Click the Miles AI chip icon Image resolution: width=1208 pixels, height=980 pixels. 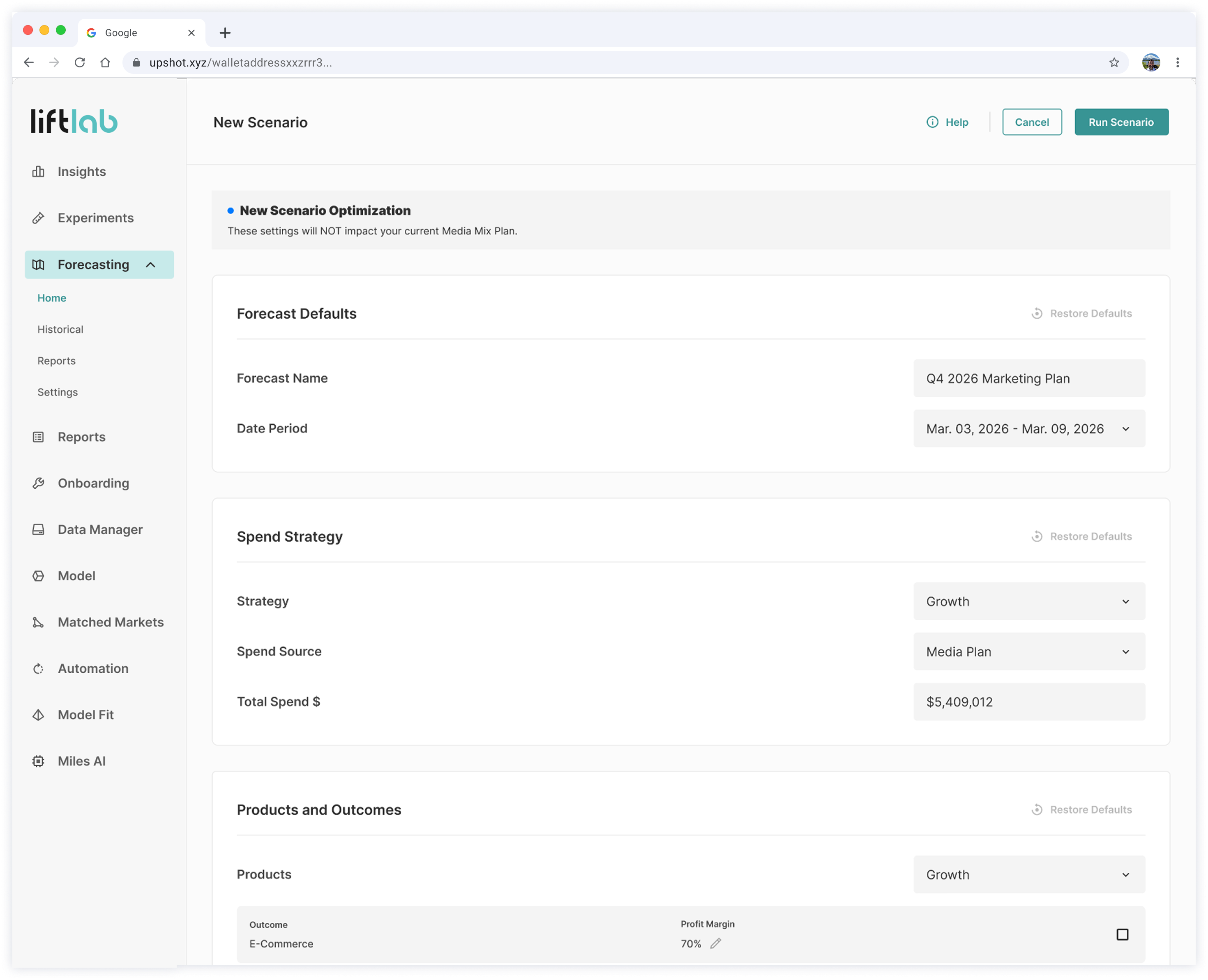click(x=38, y=761)
